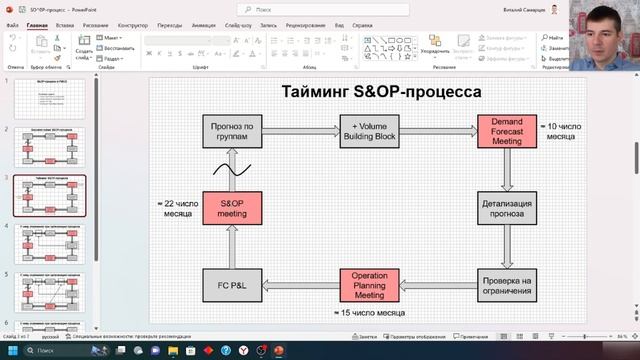Switch to the Анимация tab
The image size is (640, 360).
click(203, 25)
